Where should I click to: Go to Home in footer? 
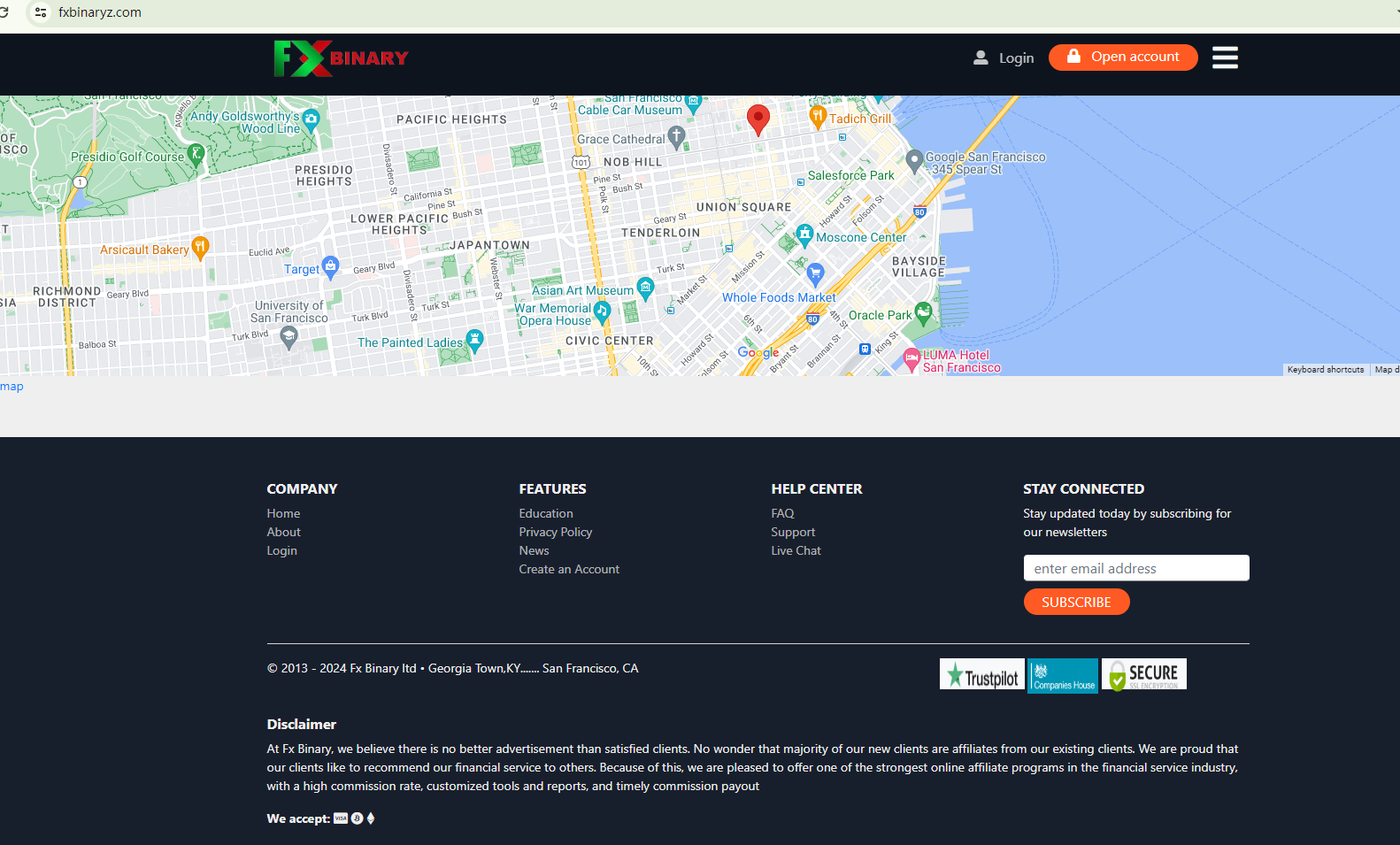tap(283, 513)
